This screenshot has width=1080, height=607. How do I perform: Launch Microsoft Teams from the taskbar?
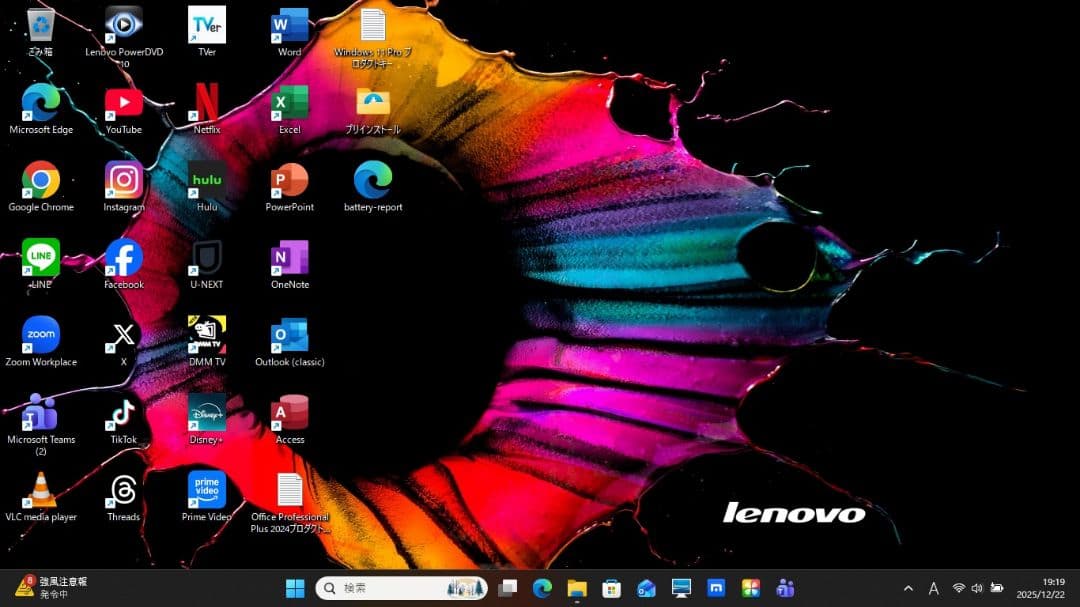coord(785,588)
